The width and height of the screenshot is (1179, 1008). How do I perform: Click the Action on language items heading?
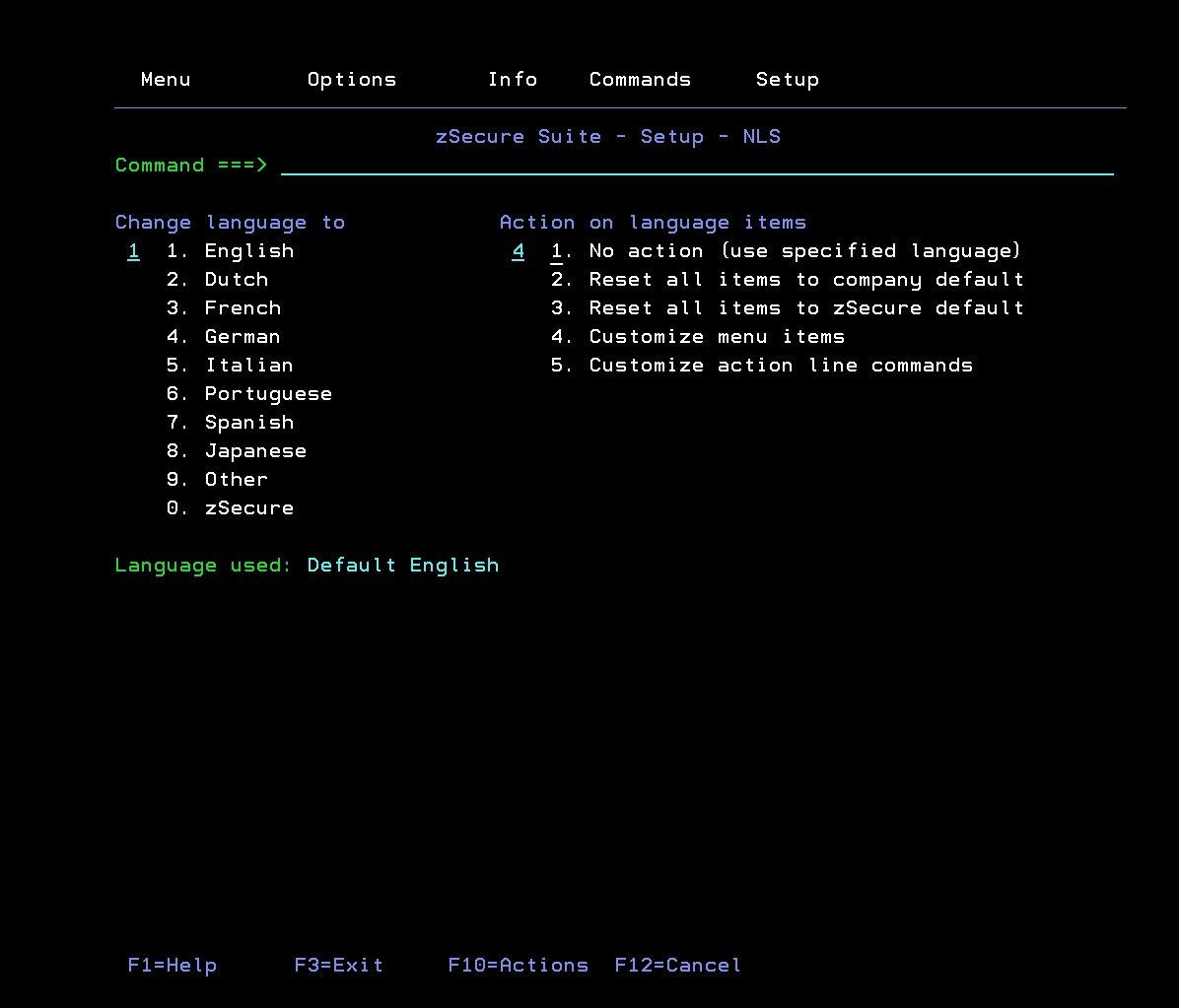point(653,223)
